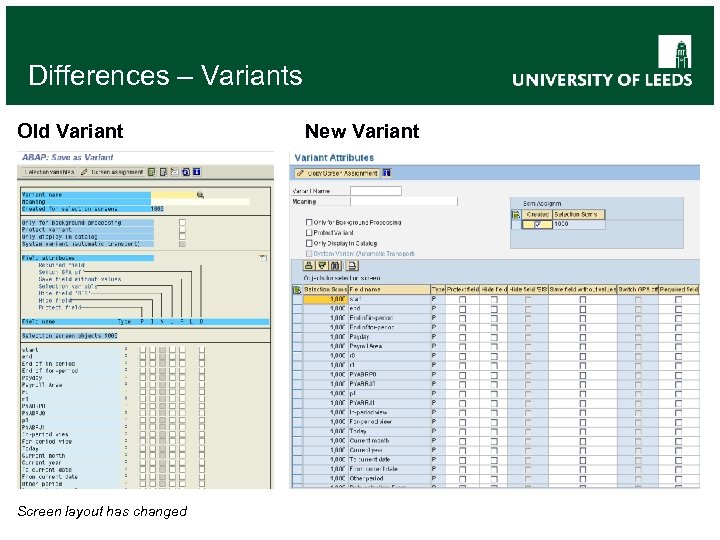Click the binoculars find icon in Variant Attributes

336,266
